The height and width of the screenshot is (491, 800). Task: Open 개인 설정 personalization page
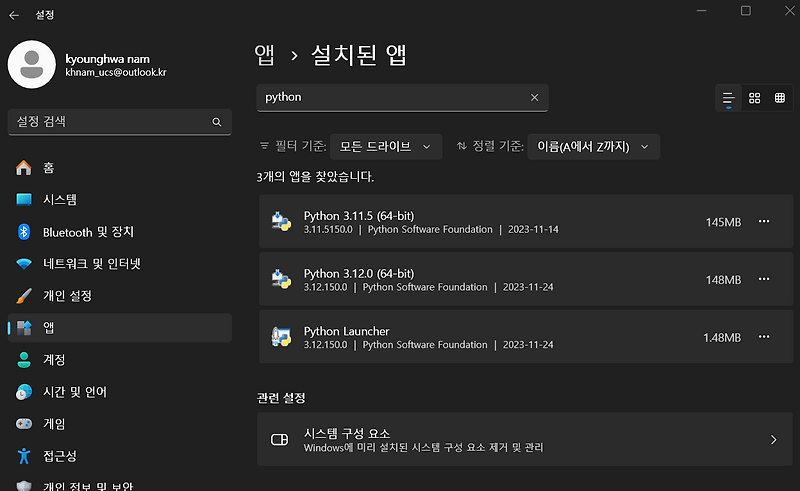(x=120, y=296)
